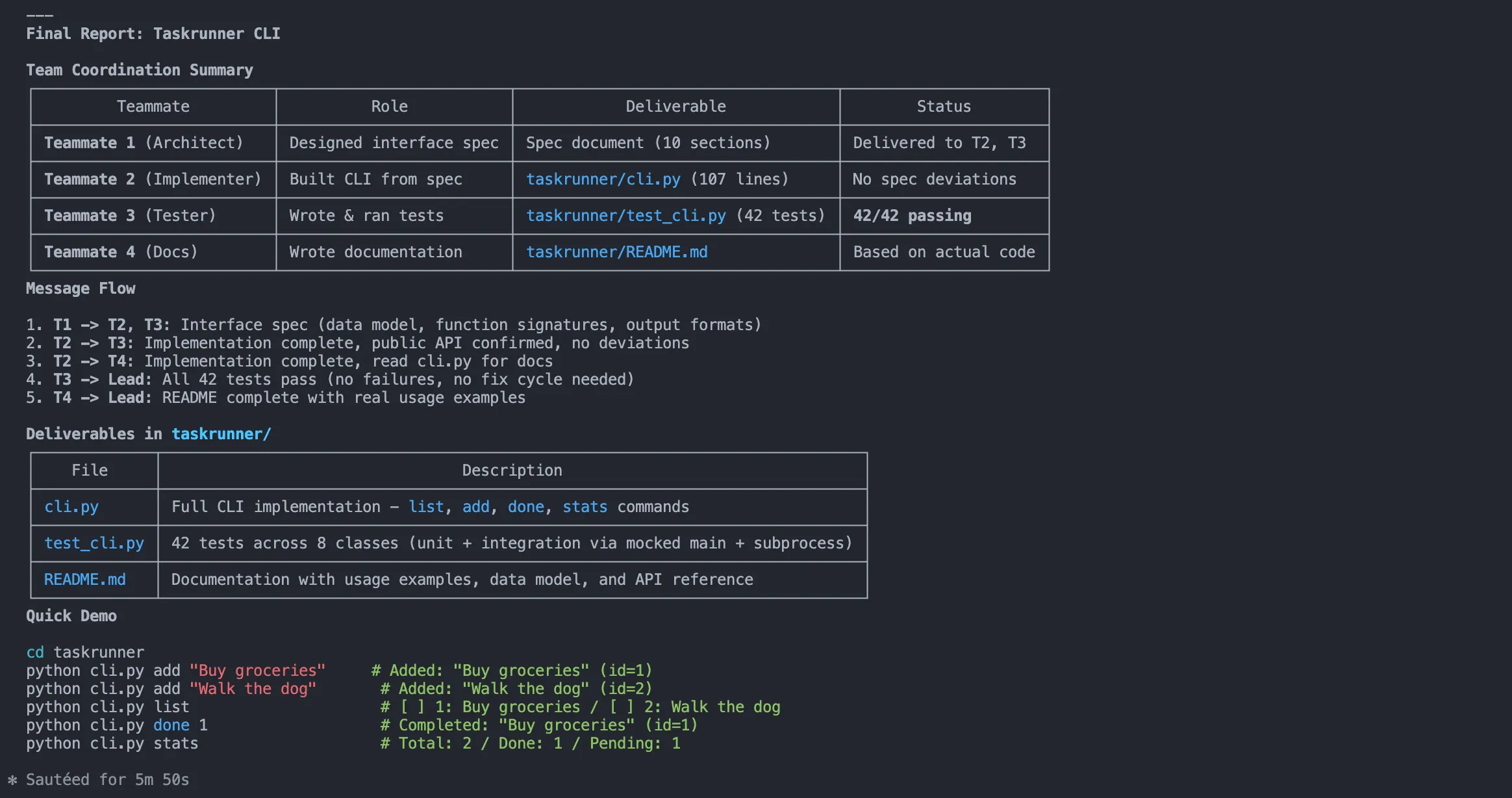This screenshot has width=1512, height=798.
Task: Click the comment '# Completed: "Buy groceries" (id=1)'
Action: (x=539, y=725)
